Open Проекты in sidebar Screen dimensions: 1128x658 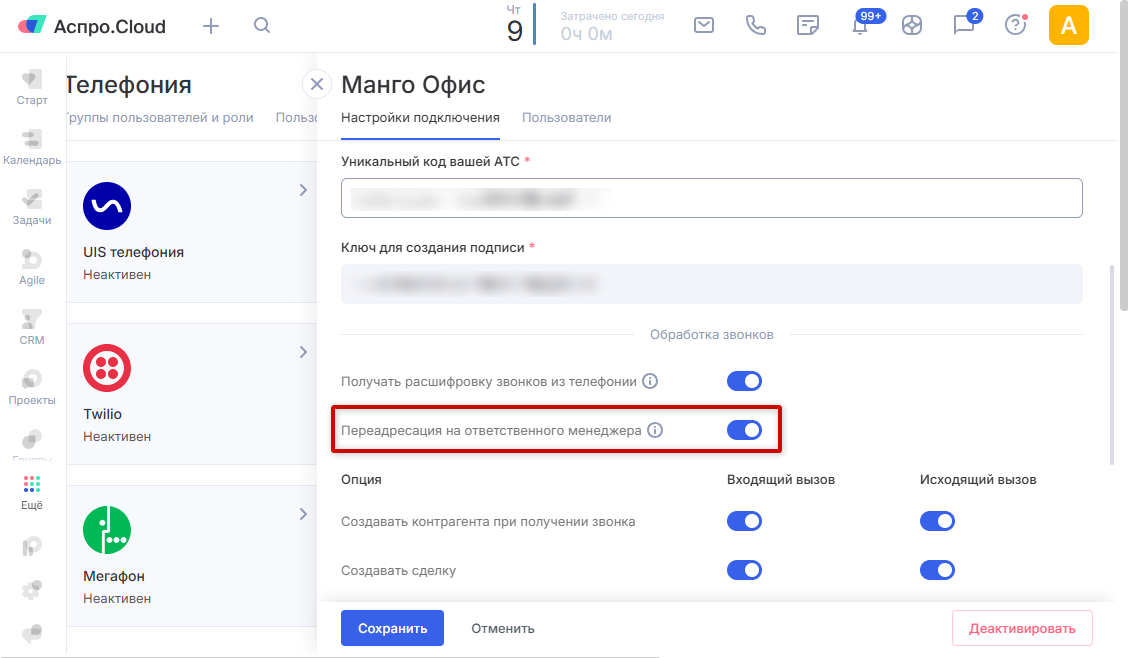[x=32, y=388]
